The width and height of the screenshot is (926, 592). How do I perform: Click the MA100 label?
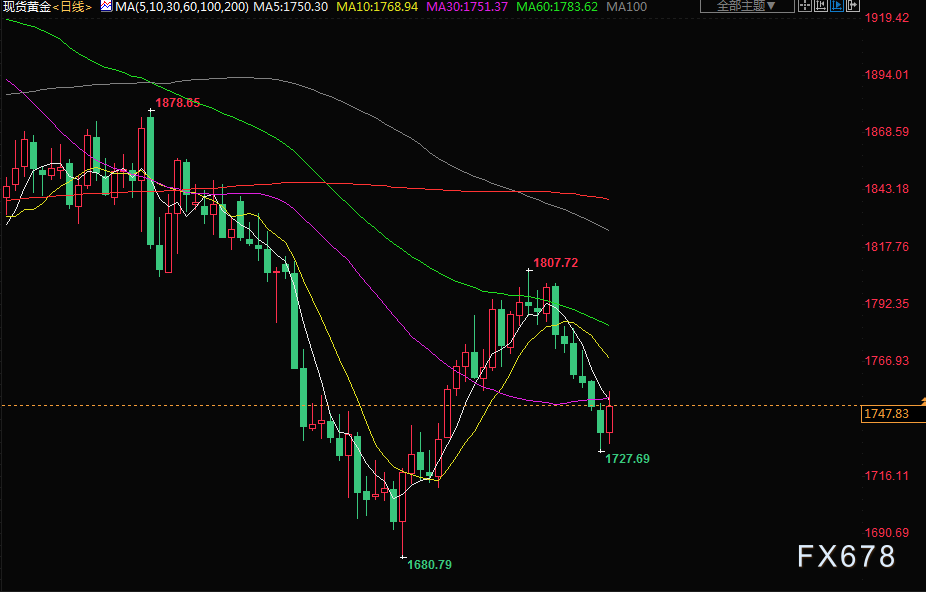(x=627, y=7)
